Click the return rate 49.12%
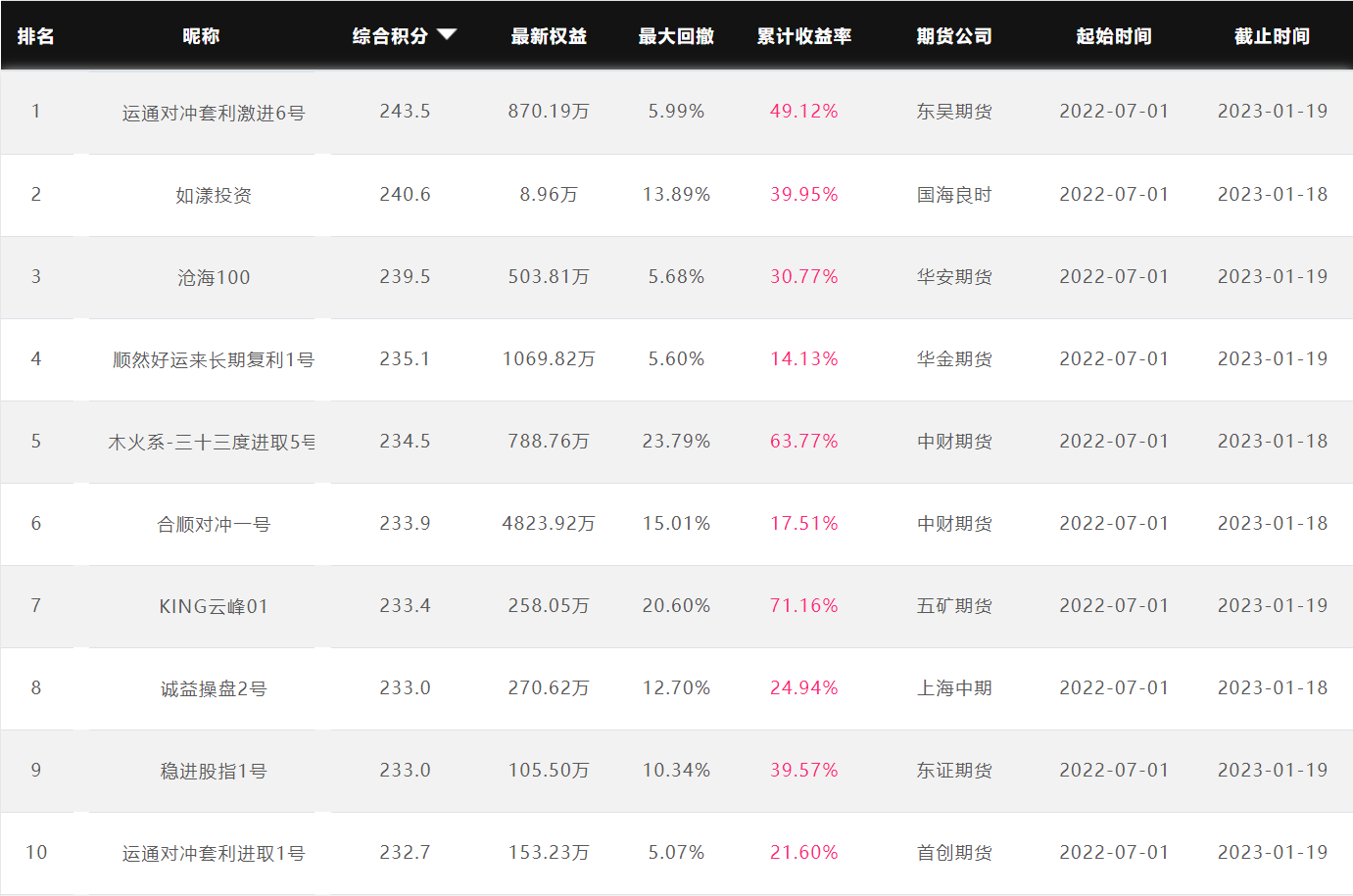1353x896 pixels. 804,111
